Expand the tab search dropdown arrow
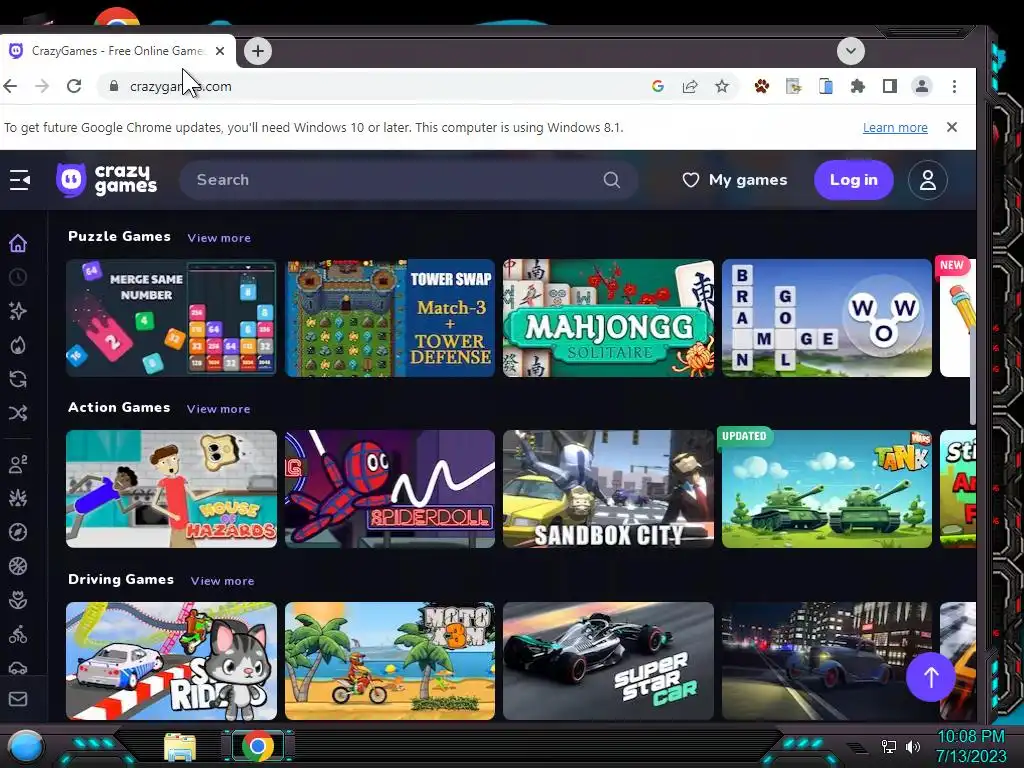This screenshot has width=1024, height=768. [x=850, y=51]
